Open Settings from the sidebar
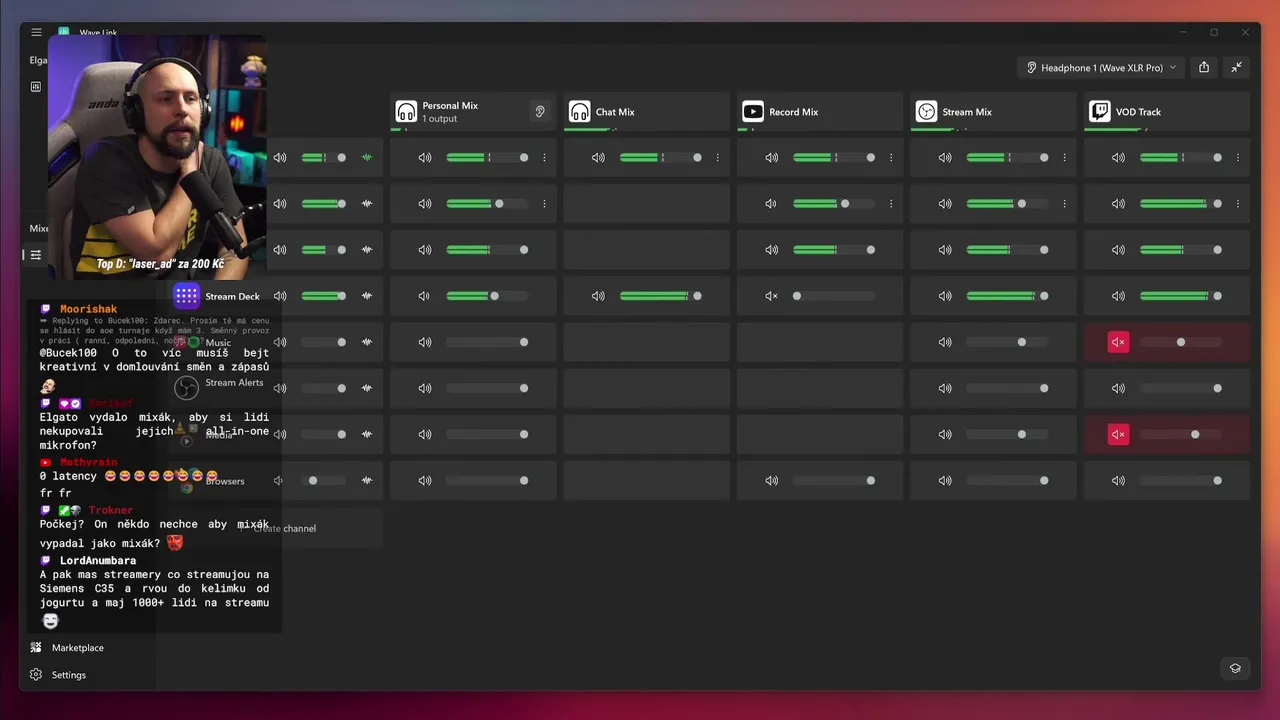 click(x=69, y=674)
